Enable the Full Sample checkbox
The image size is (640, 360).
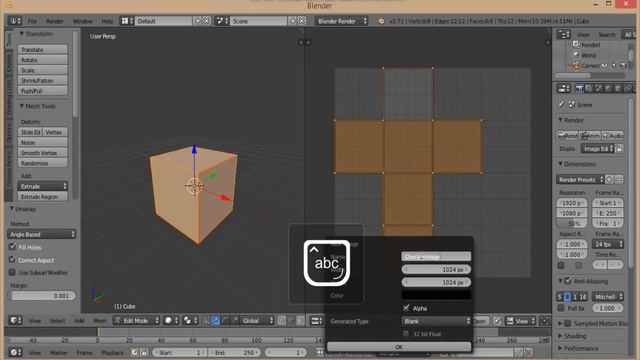[561, 308]
